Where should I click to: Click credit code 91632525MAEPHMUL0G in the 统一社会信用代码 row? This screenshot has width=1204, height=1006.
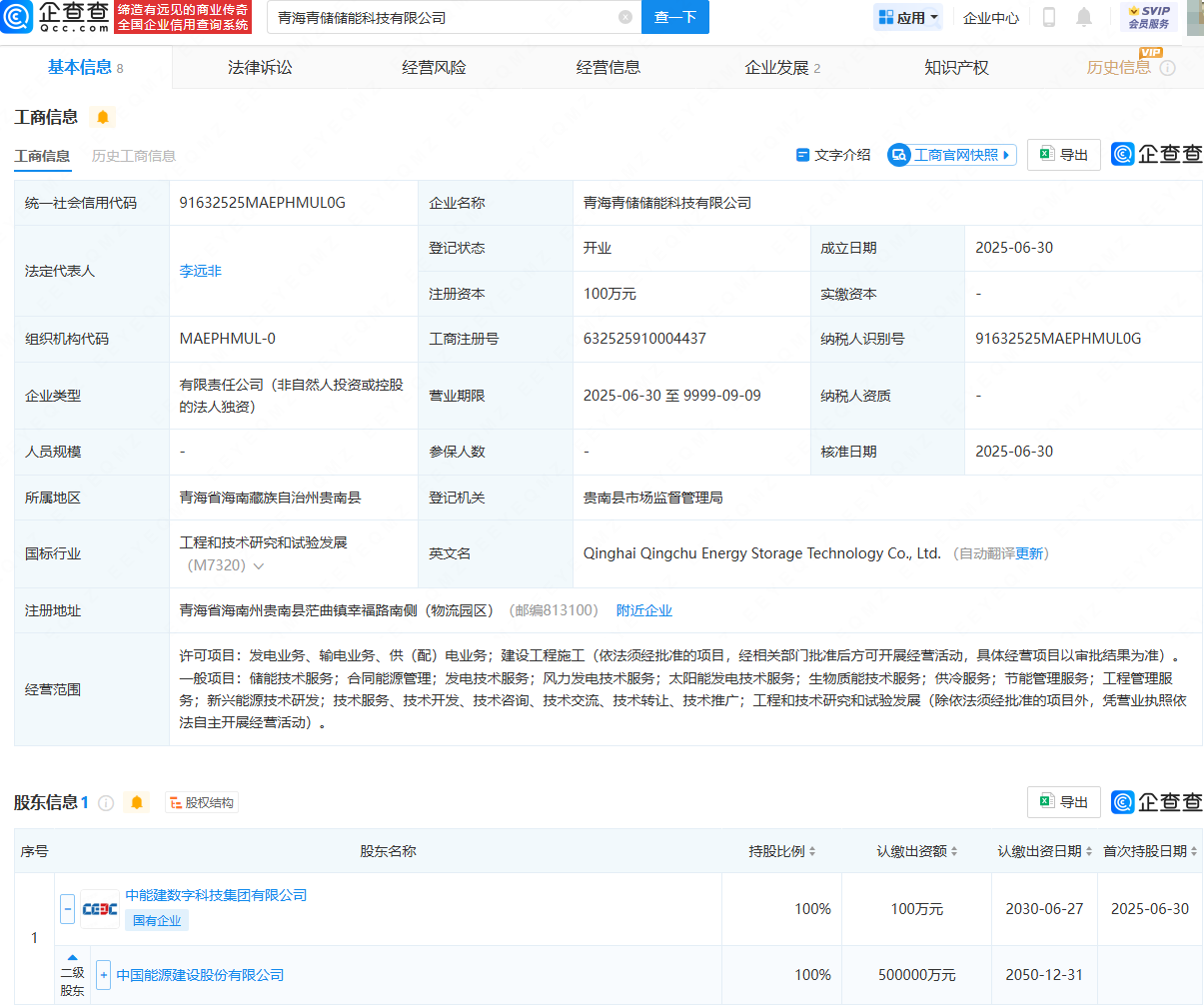pos(263,203)
